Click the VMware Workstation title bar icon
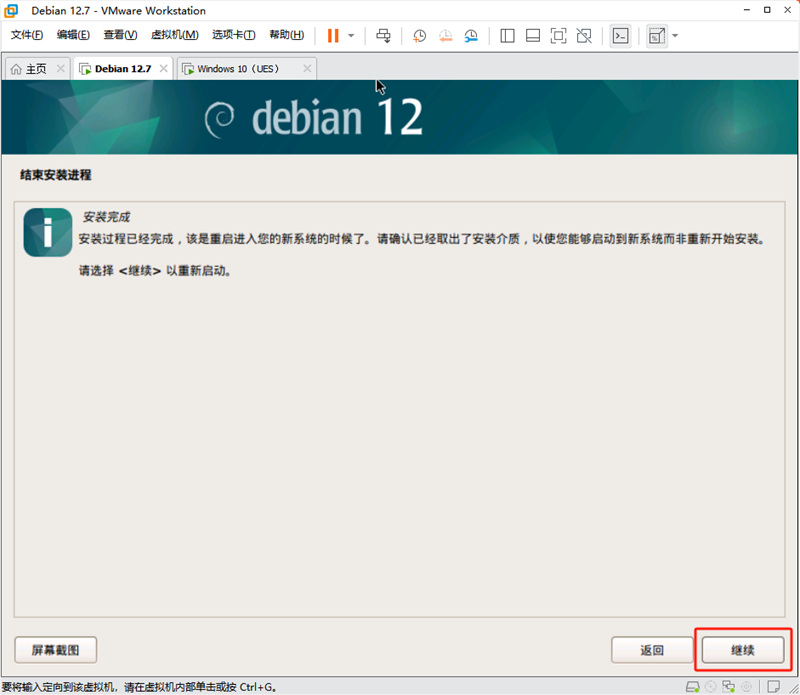This screenshot has height=695, width=800. point(11,11)
